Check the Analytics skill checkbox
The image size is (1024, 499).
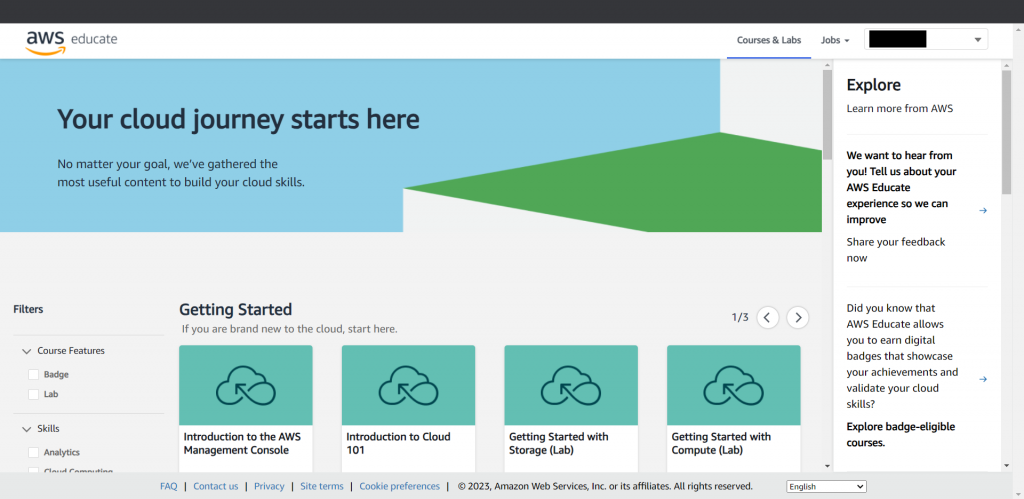[33, 452]
